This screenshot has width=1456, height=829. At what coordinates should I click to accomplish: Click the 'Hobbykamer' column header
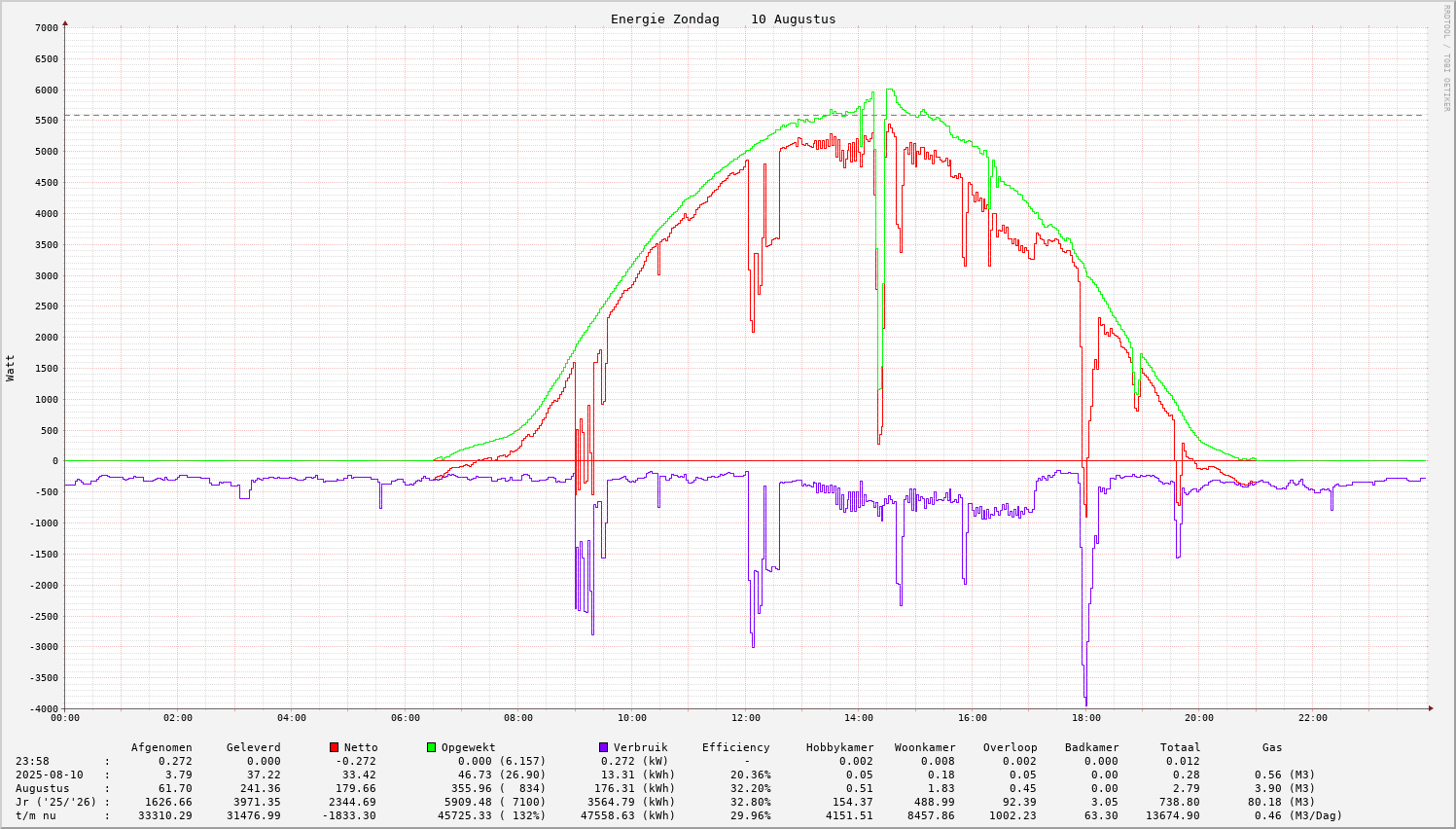point(839,747)
